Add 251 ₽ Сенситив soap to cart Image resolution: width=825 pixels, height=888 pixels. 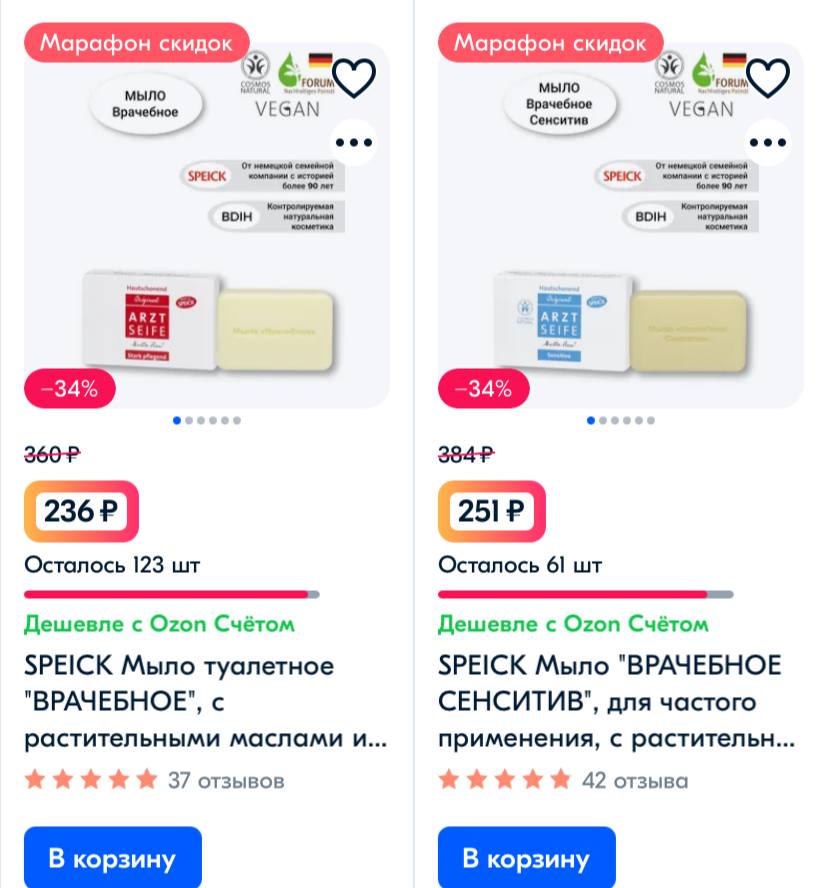pyautogui.click(x=527, y=857)
